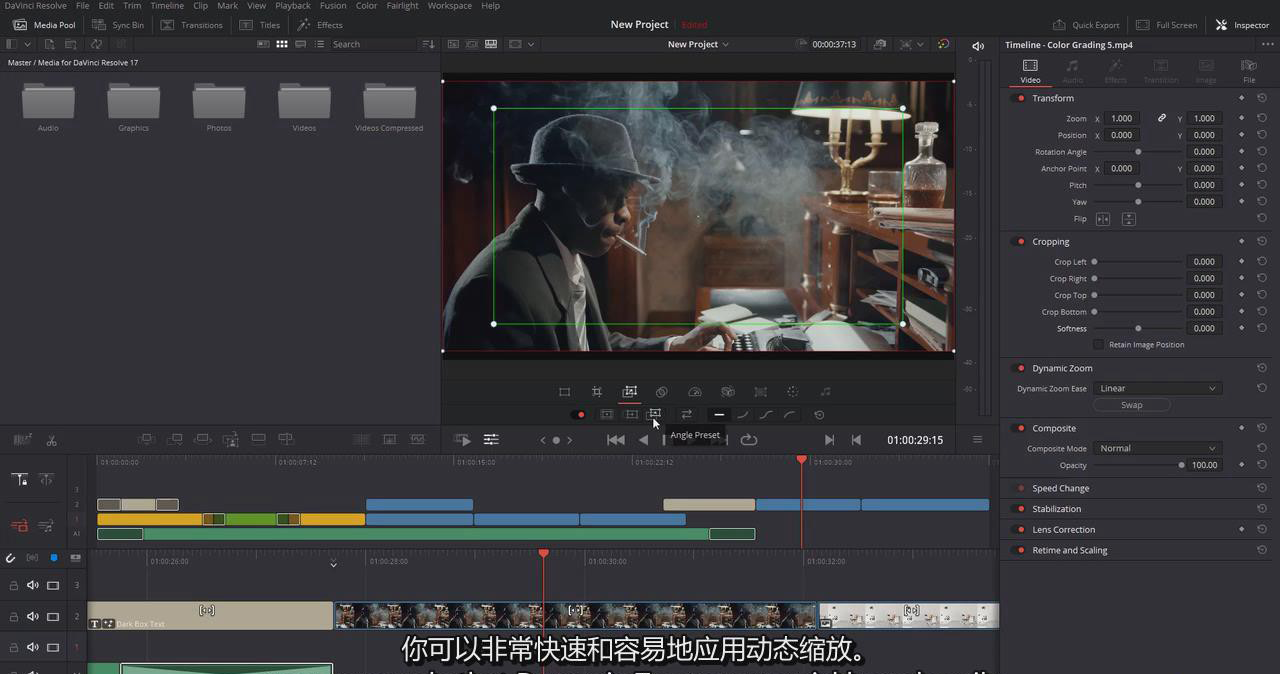This screenshot has width=1280, height=674.
Task: Open Composite Mode dropdown
Action: [x=1157, y=449]
